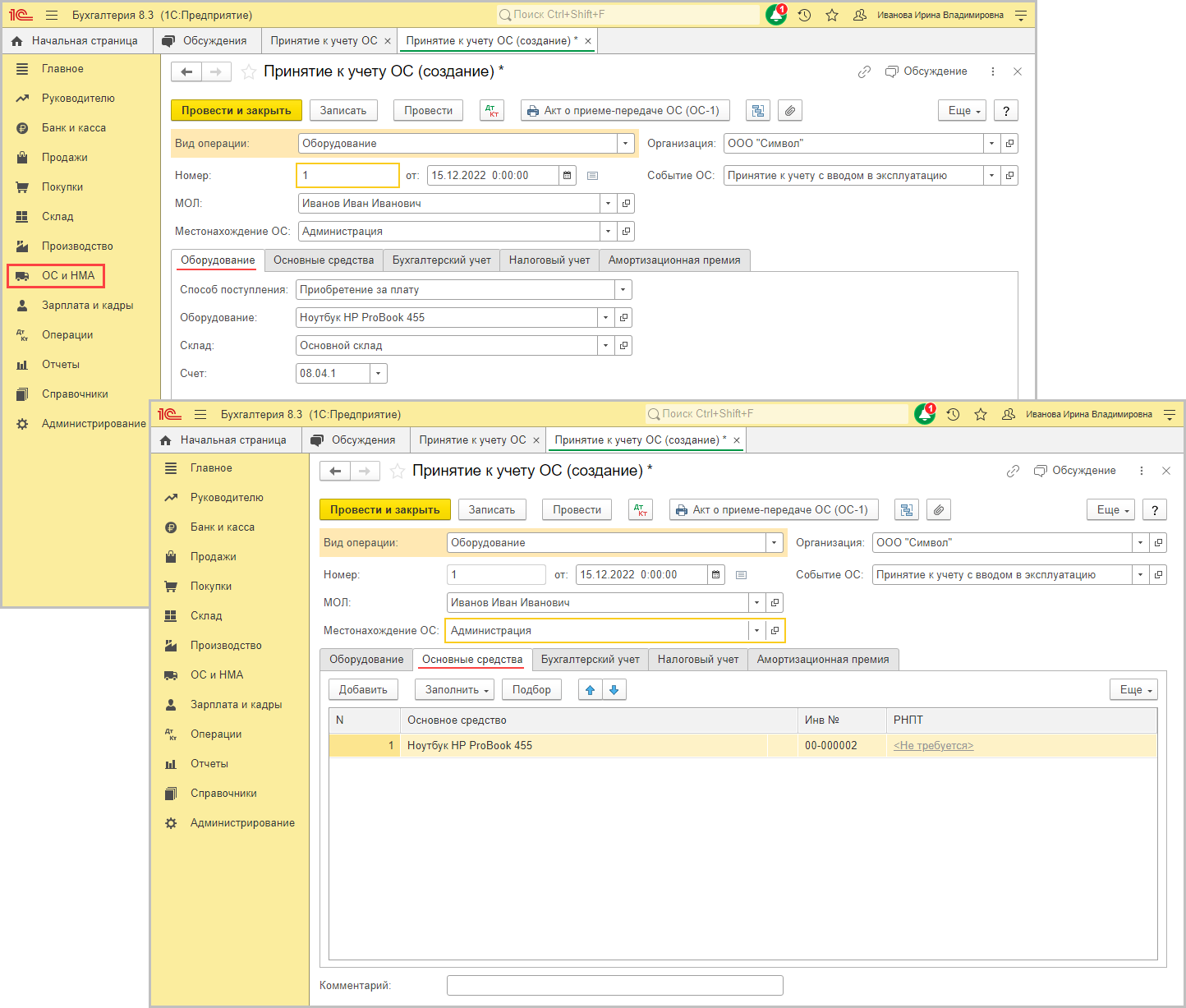The image size is (1186, 1008).
Task: Go back arrow in front window
Action: point(335,471)
